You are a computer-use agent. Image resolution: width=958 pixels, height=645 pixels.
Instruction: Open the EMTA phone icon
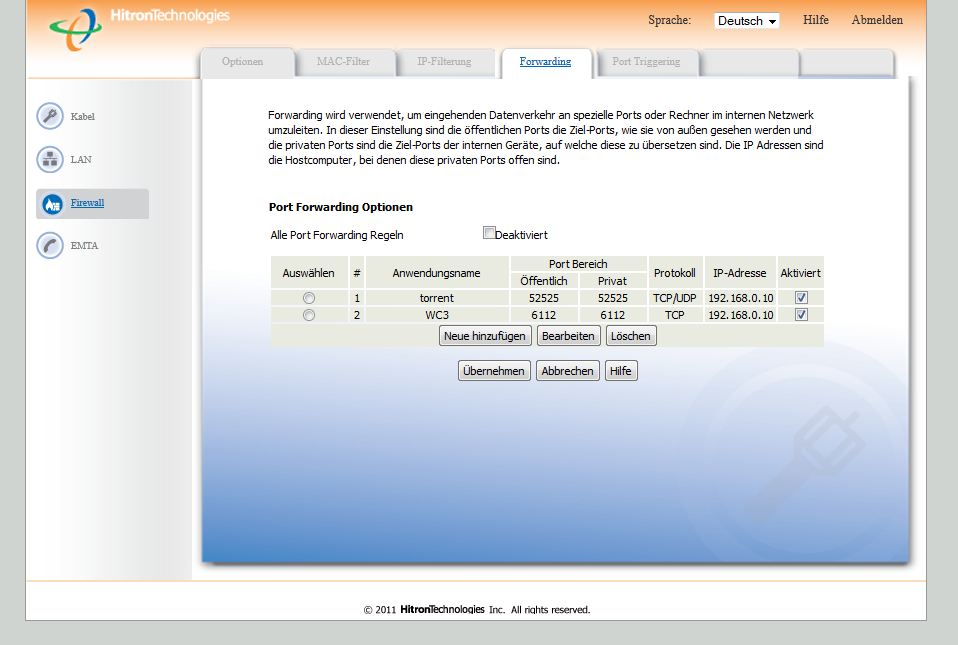click(x=49, y=246)
